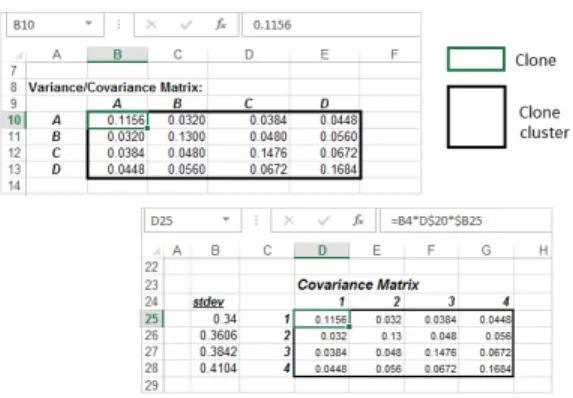Select cell E13 containing 0.1684 in row 13
This screenshot has height=398, width=573.
[x=325, y=169]
